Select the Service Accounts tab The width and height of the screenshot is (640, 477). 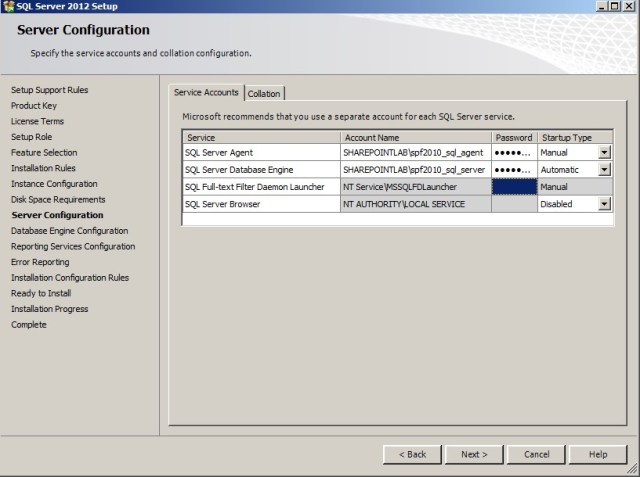[x=206, y=92]
